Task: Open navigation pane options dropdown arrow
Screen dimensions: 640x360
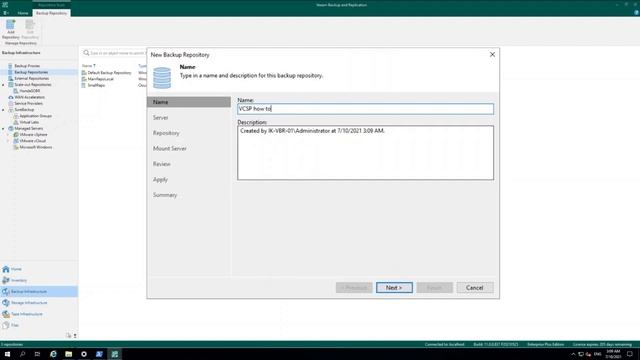Action: [x=75, y=336]
